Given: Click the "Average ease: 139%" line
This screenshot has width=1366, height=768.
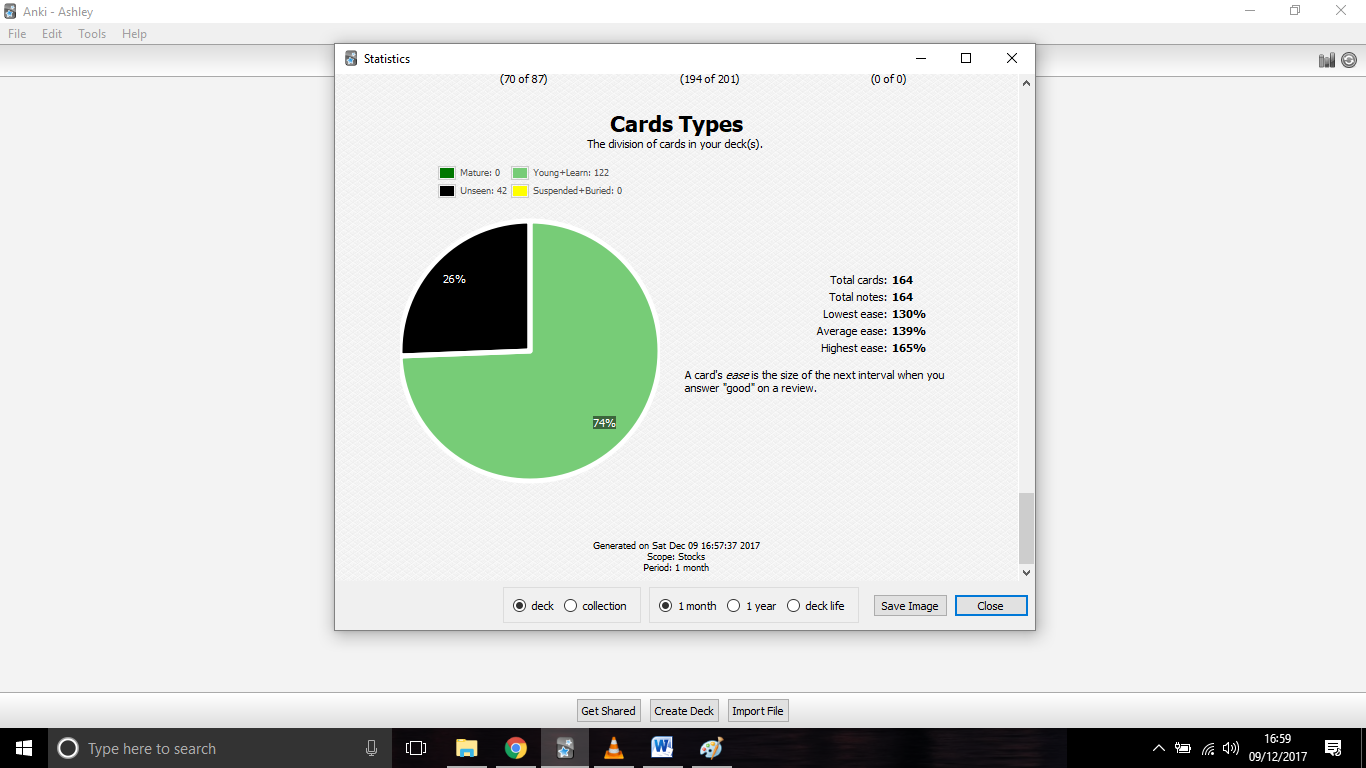Looking at the screenshot, I should (x=871, y=331).
